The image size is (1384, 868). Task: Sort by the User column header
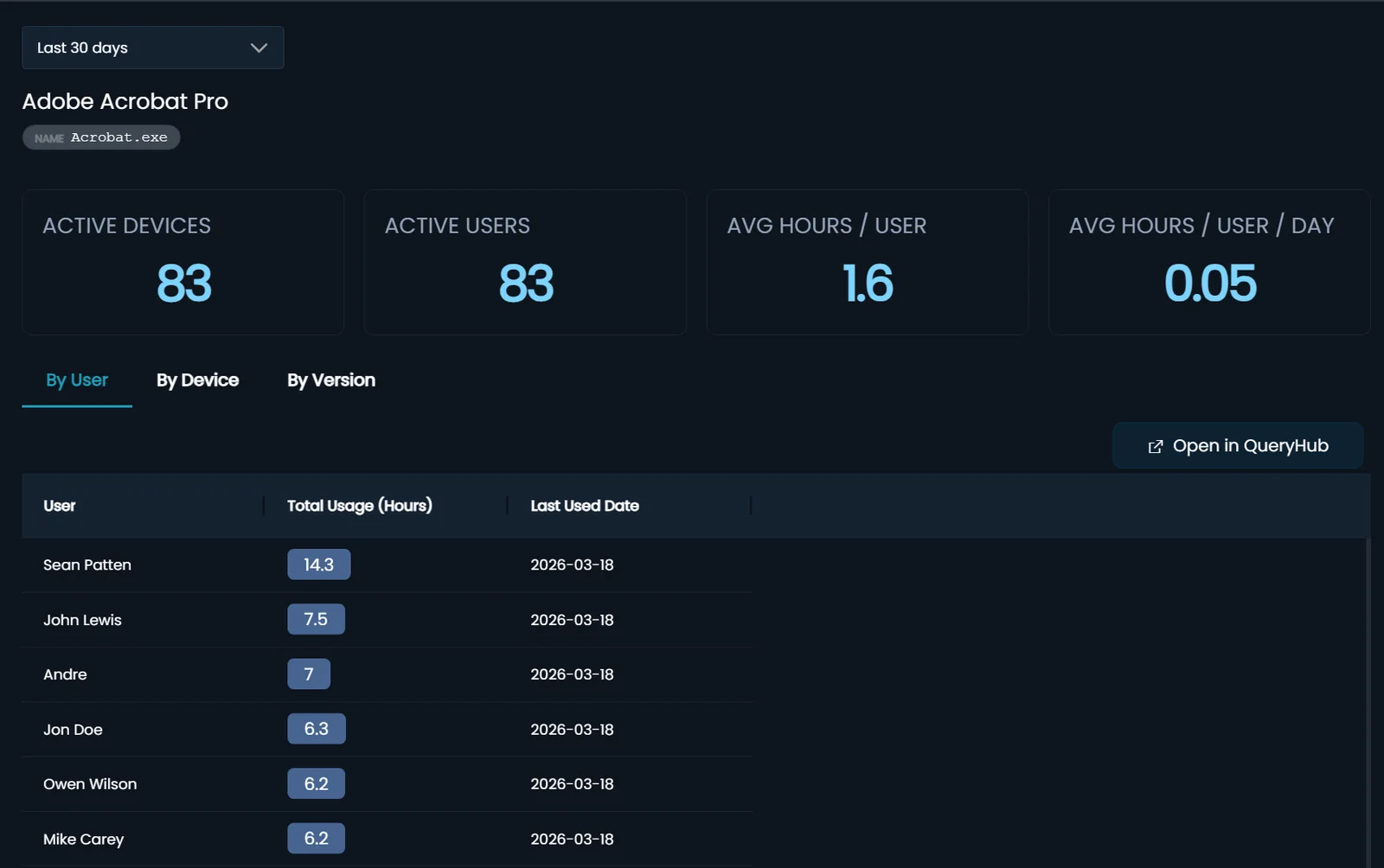click(60, 506)
